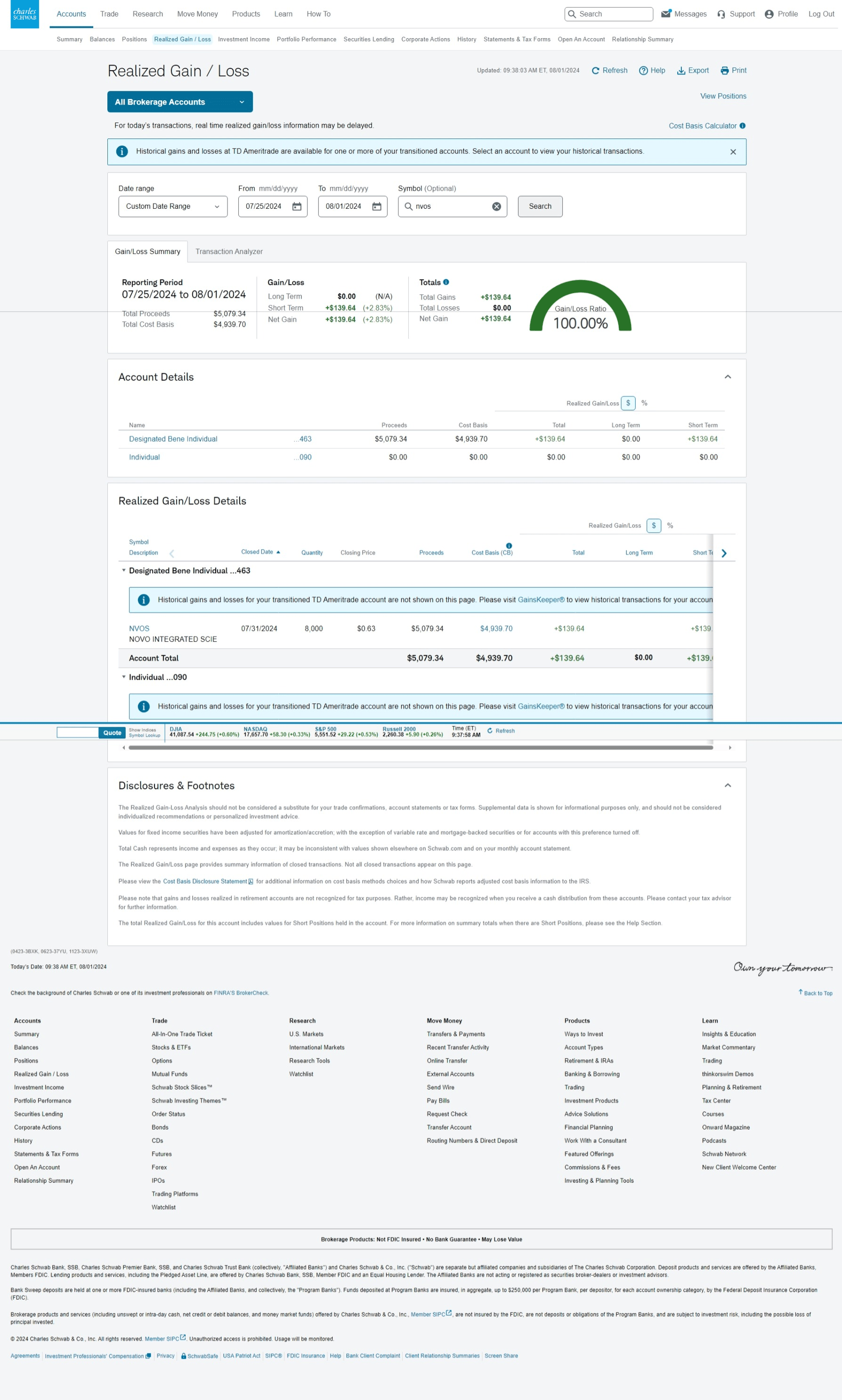This screenshot has width=842, height=1400.
Task: Click the magnifier icon in the Symbol field
Action: 408,207
